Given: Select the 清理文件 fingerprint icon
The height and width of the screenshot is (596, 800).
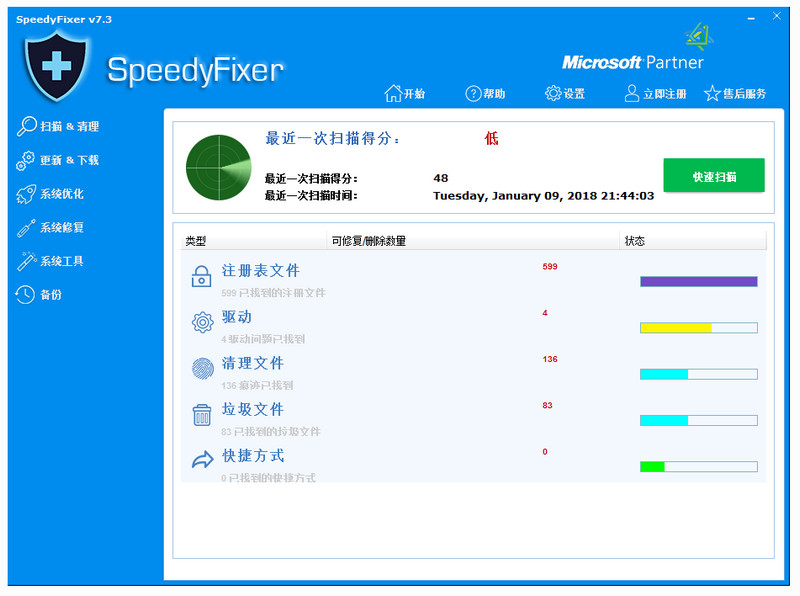Looking at the screenshot, I should pyautogui.click(x=202, y=368).
